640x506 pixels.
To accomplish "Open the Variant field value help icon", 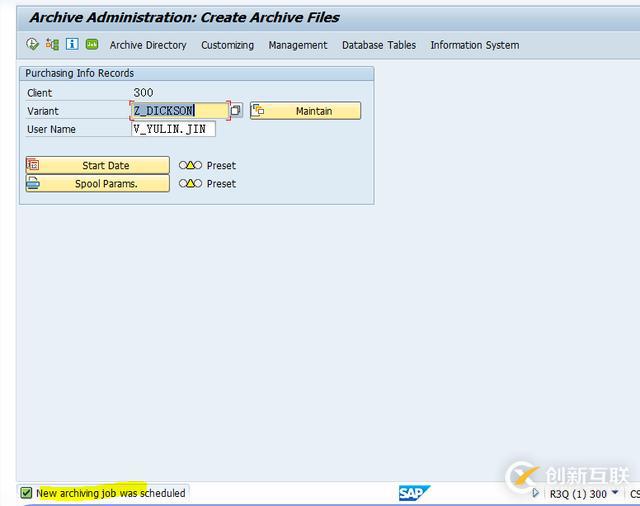I will 236,110.
